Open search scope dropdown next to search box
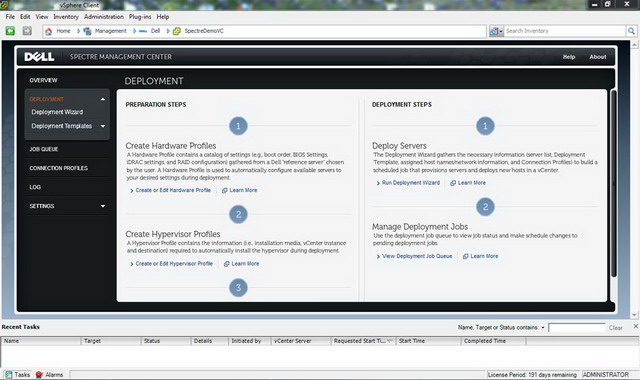Screen dimensions: 640x380 [x=496, y=31]
